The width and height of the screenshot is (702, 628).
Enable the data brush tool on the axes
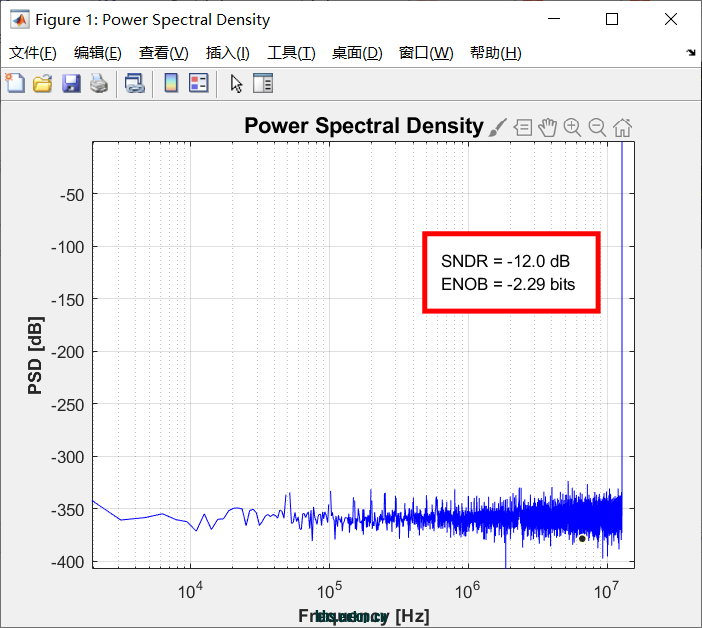498,127
